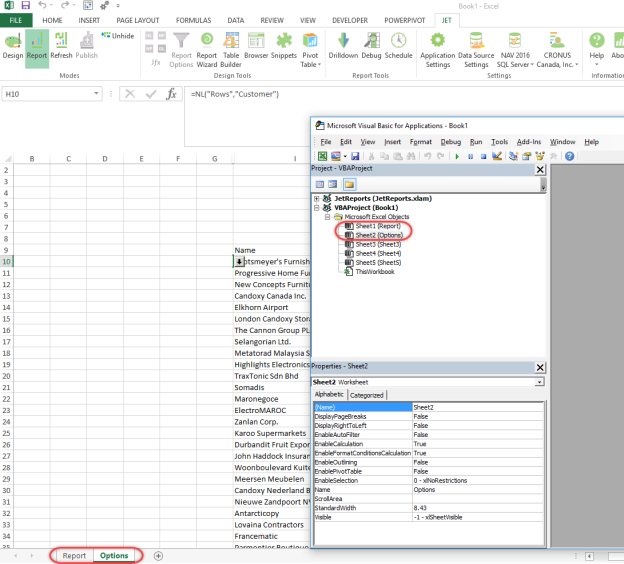Switch to the Report sheet tab

click(x=74, y=556)
